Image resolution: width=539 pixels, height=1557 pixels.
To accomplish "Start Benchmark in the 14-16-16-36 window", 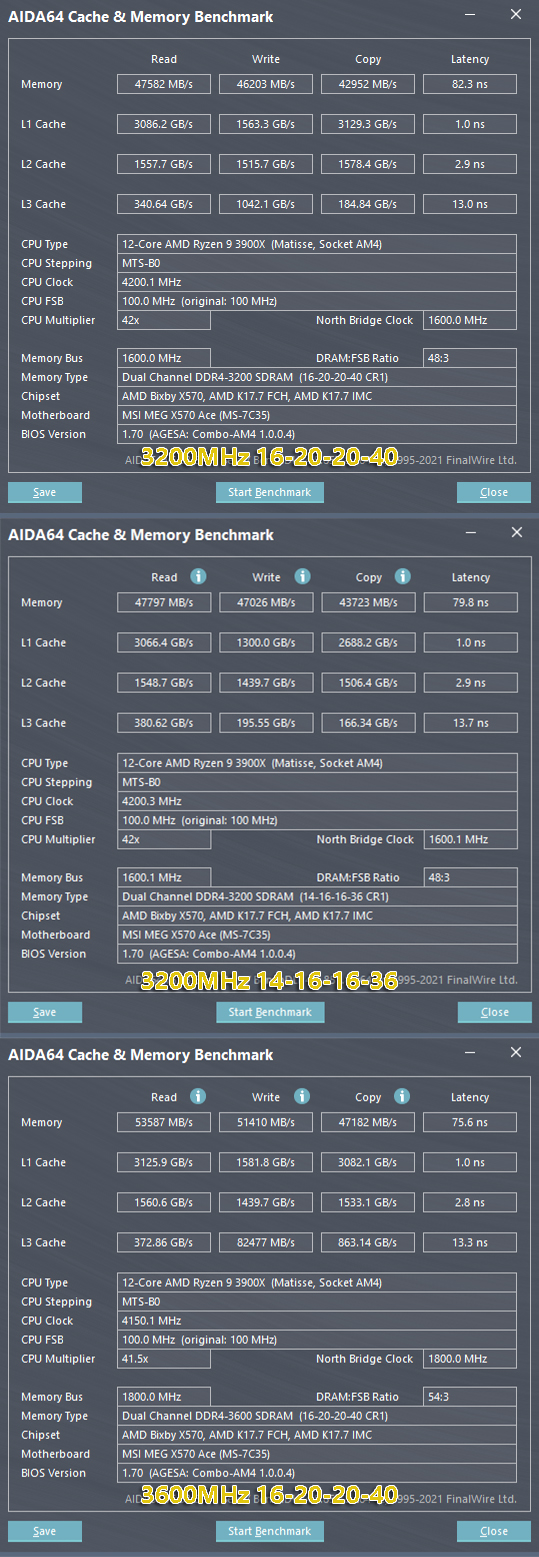I will coord(269,1012).
